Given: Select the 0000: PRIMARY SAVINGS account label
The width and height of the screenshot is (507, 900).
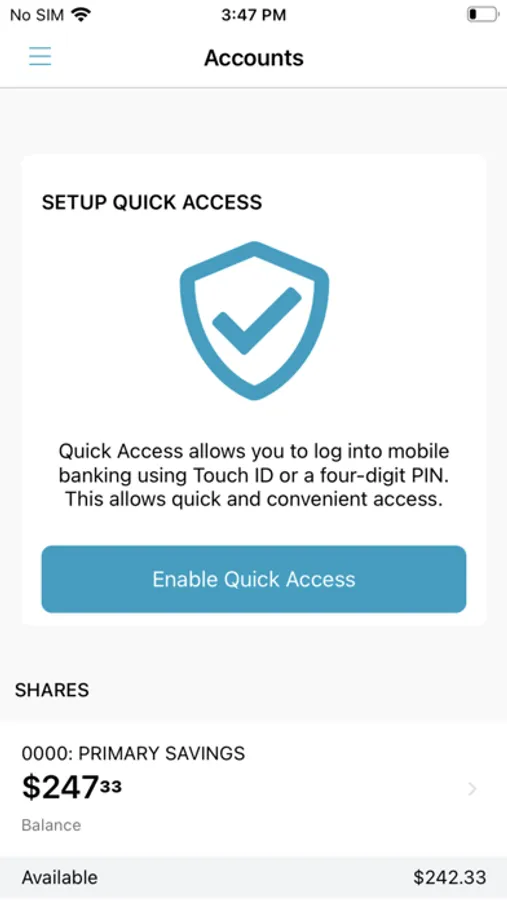Looking at the screenshot, I should [133, 753].
